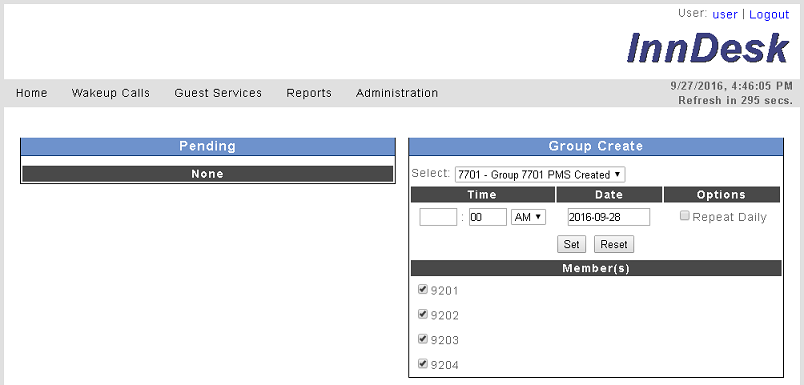Uncheck member 9203 checkbox
The height and width of the screenshot is (385, 804).
coord(423,339)
